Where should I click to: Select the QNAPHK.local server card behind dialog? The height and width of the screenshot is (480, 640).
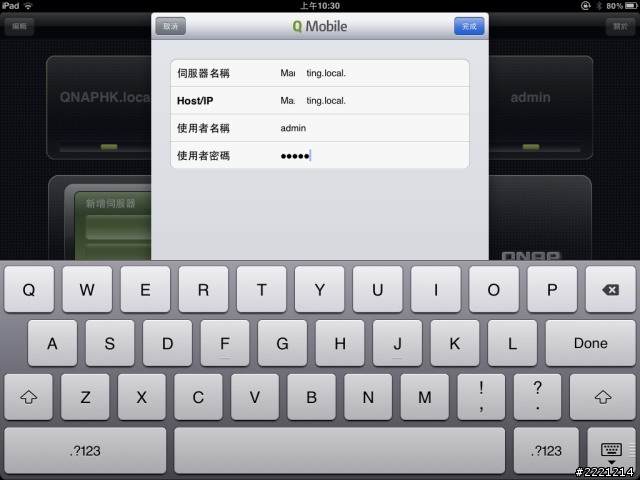[x=99, y=107]
